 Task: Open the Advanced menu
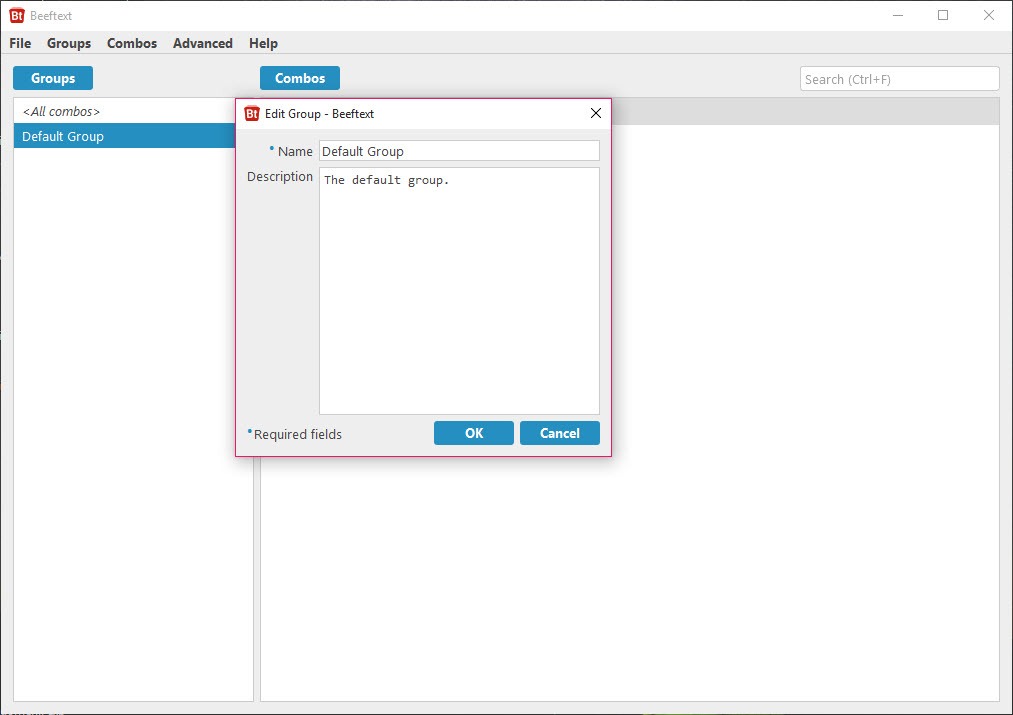(x=203, y=43)
